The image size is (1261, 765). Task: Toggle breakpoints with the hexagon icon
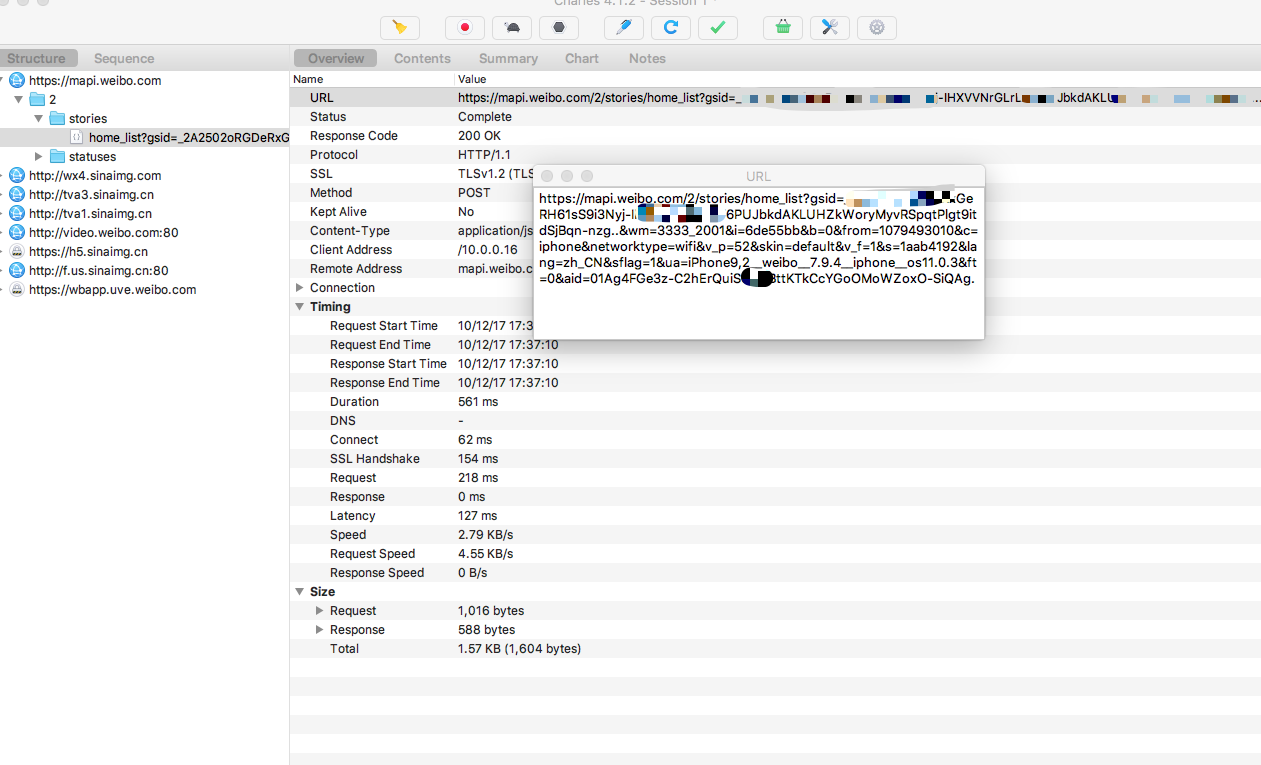click(x=561, y=28)
